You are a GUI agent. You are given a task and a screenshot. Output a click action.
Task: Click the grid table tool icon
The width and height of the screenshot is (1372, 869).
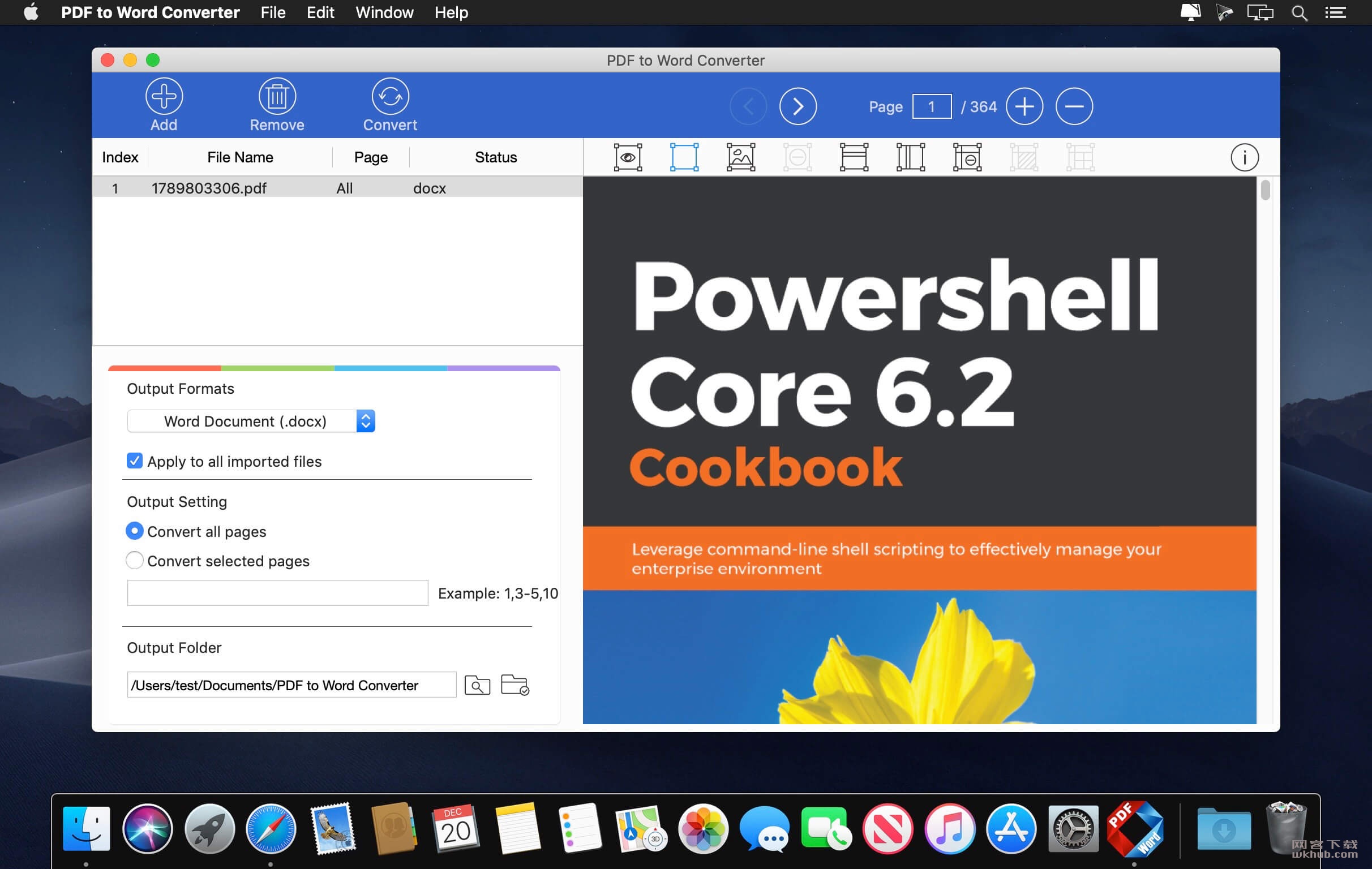pyautogui.click(x=1081, y=157)
